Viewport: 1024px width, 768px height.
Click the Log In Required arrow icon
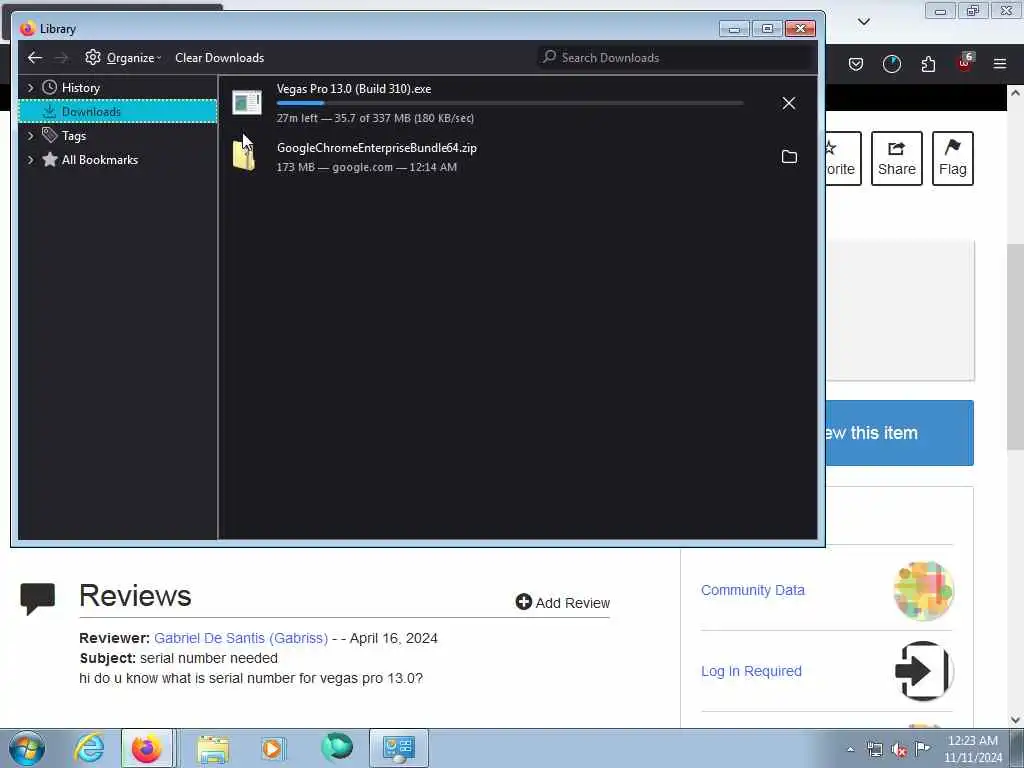[923, 671]
